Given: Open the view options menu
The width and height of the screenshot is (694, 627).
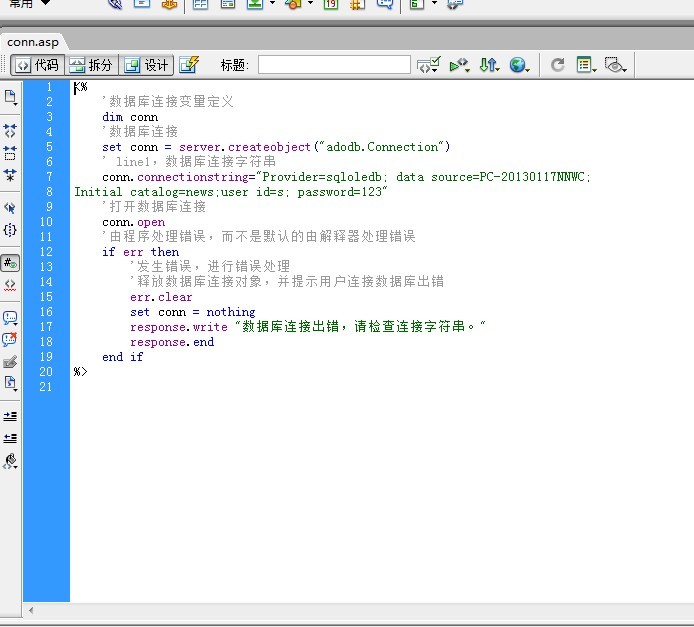Looking at the screenshot, I should pos(586,65).
